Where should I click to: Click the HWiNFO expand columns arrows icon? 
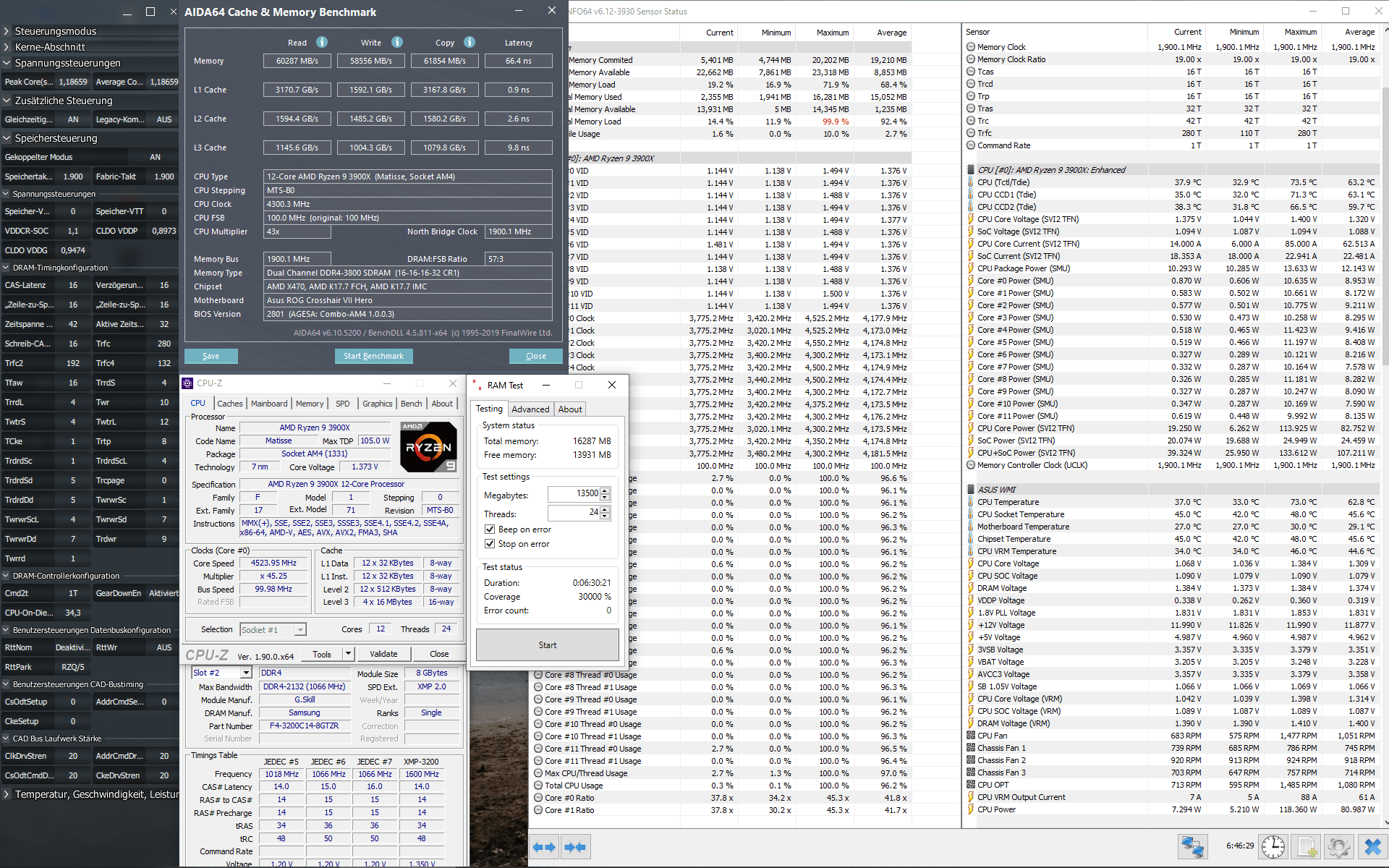544,847
